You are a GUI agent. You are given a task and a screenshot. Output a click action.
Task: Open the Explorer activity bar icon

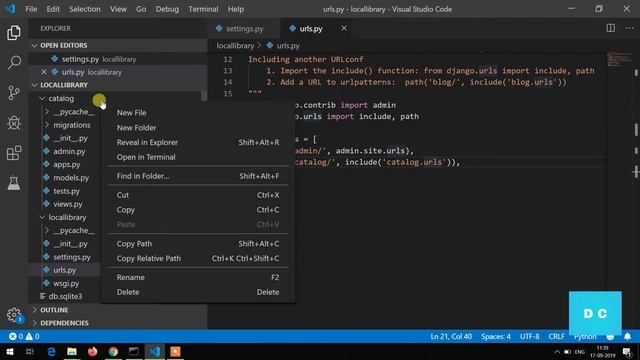pyautogui.click(x=14, y=33)
